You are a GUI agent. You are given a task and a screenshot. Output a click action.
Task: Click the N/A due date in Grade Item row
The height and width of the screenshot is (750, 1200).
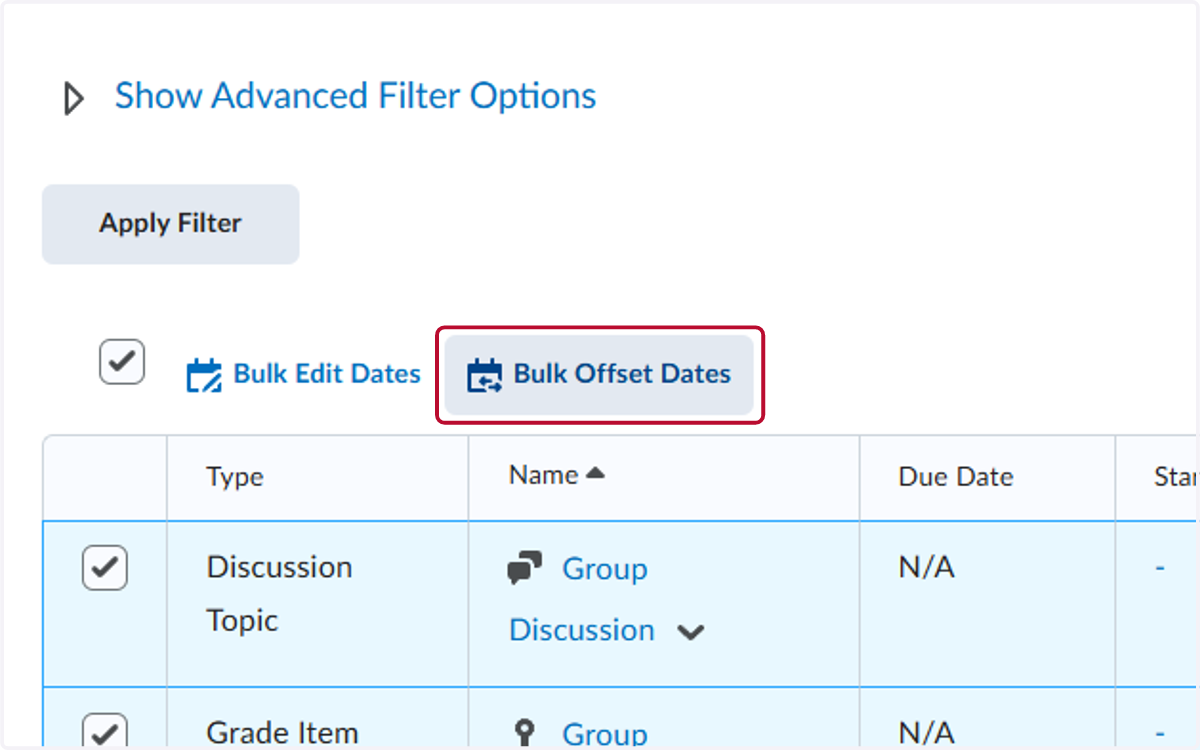[927, 734]
